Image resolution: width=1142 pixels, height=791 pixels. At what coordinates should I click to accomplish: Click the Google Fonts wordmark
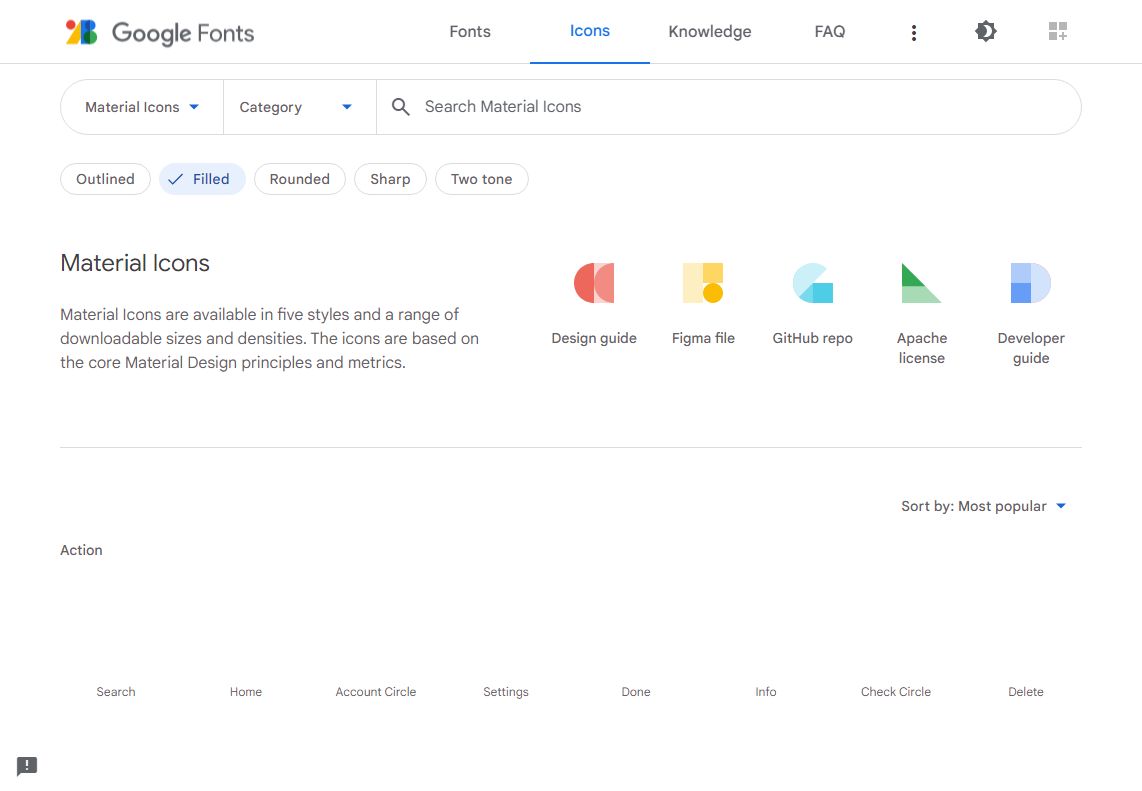(183, 33)
